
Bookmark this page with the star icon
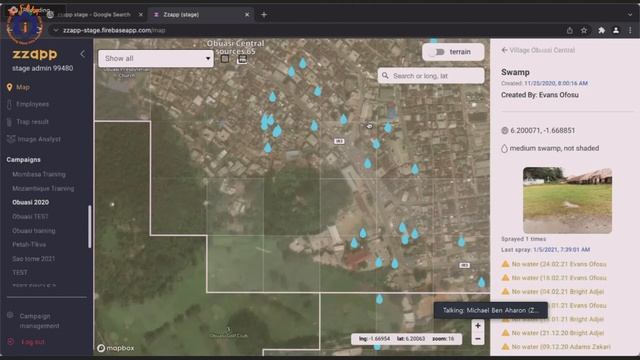point(584,30)
